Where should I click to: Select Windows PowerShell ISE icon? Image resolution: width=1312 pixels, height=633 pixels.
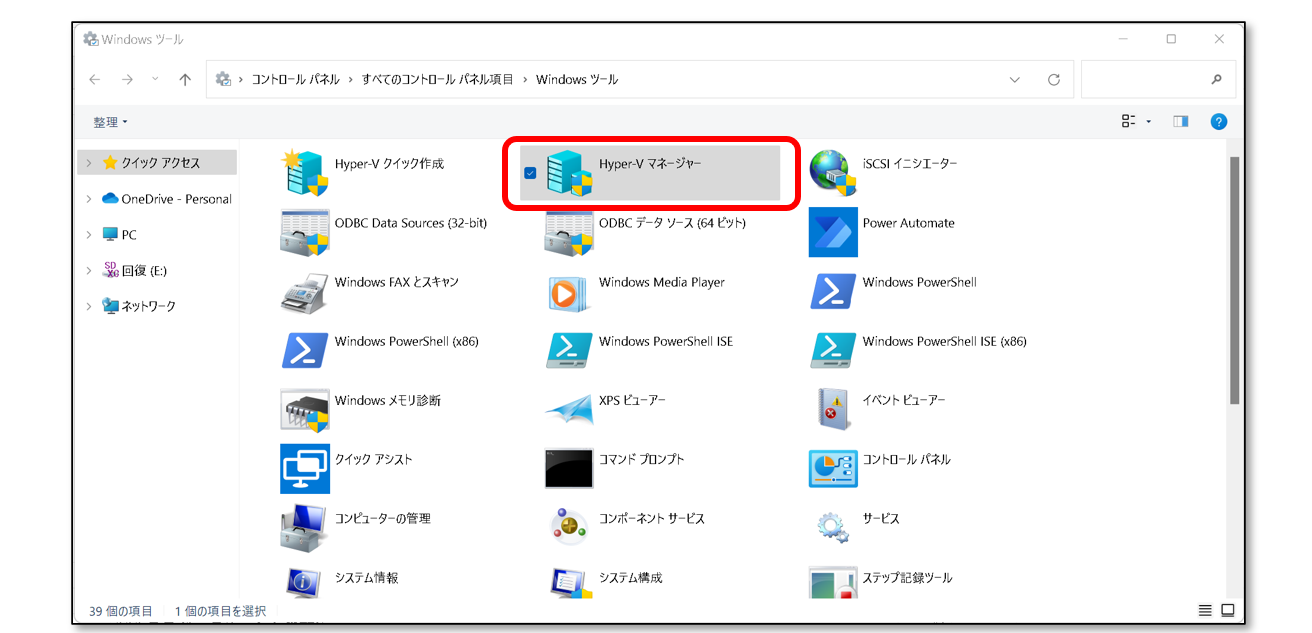point(569,350)
